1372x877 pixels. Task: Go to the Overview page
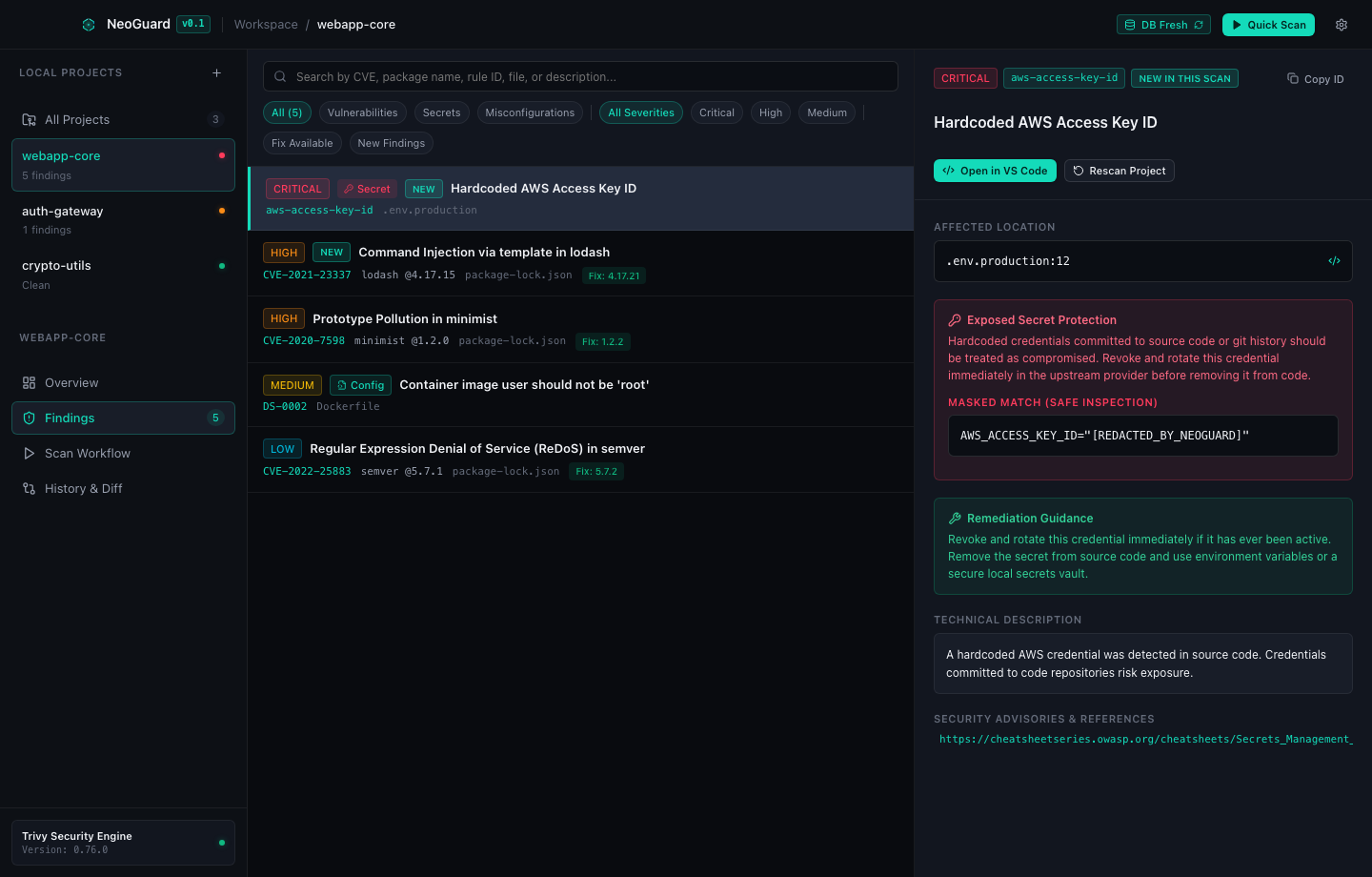point(123,382)
